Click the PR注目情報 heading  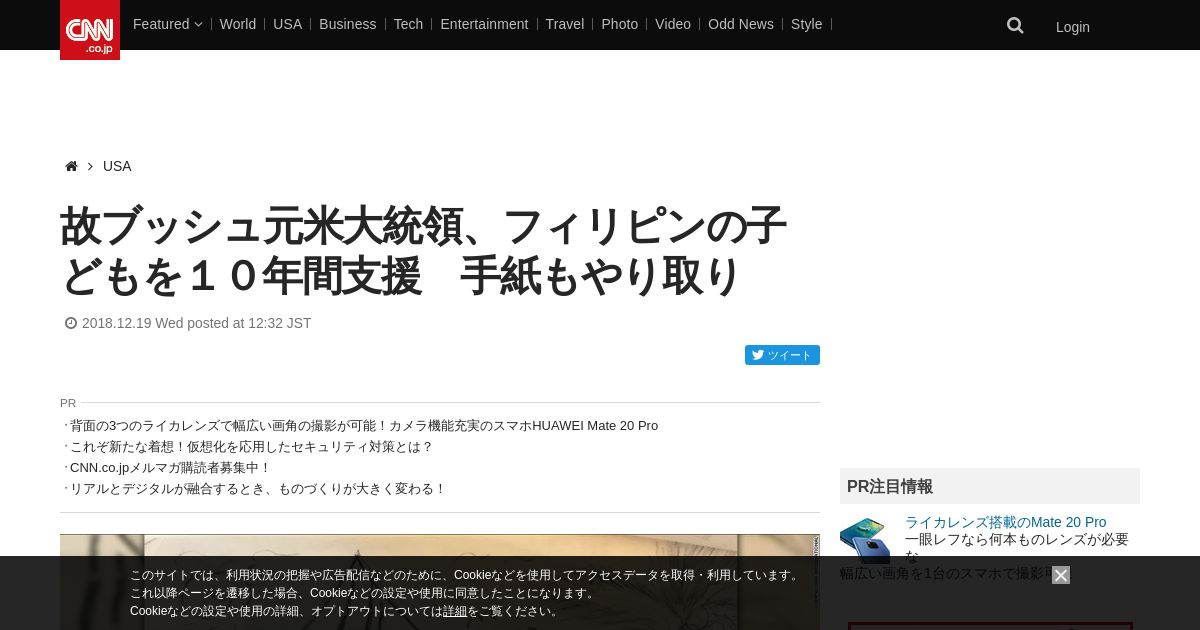890,487
